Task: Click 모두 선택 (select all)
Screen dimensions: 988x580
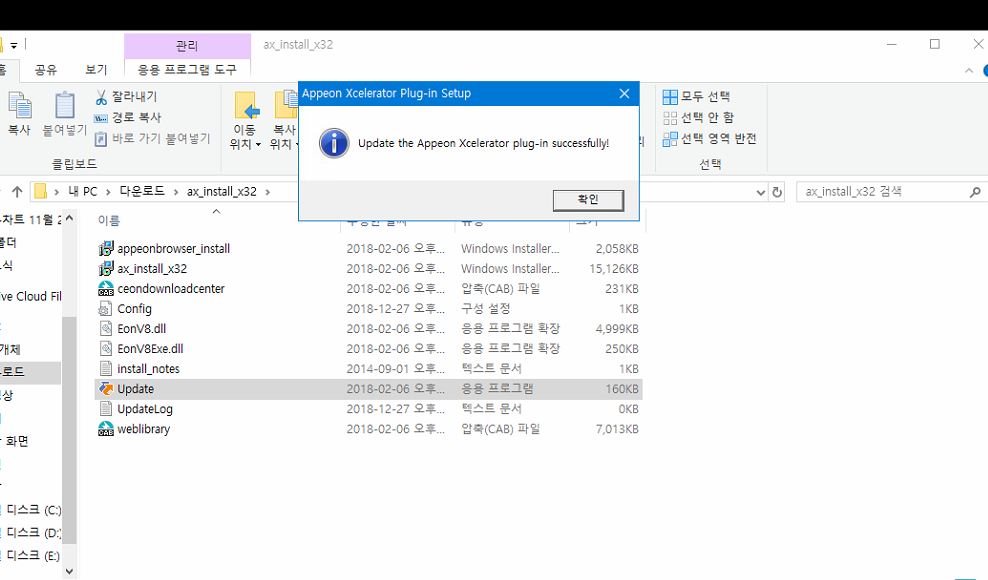Action: click(x=696, y=96)
